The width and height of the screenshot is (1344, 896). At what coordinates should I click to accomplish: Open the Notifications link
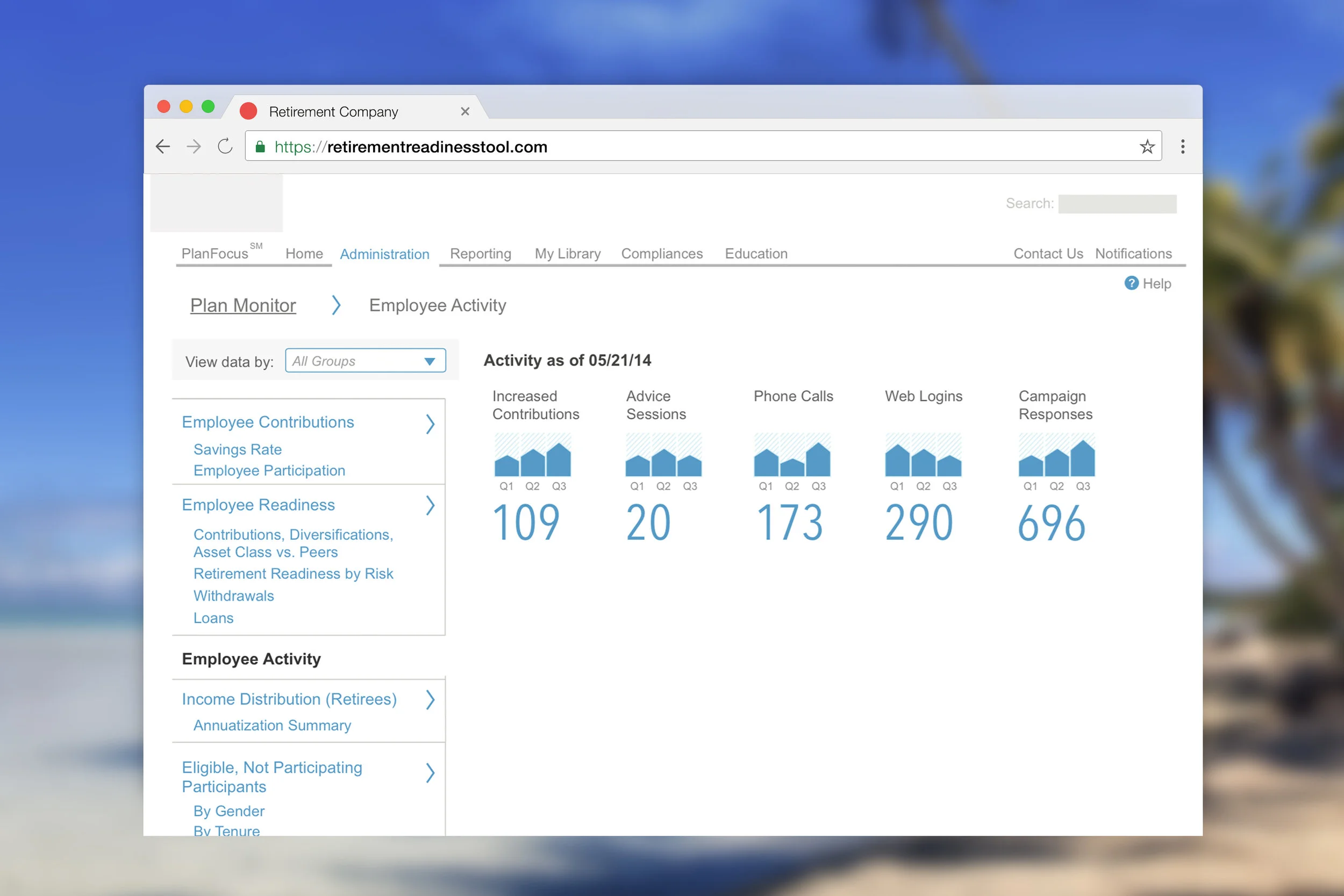1133,254
